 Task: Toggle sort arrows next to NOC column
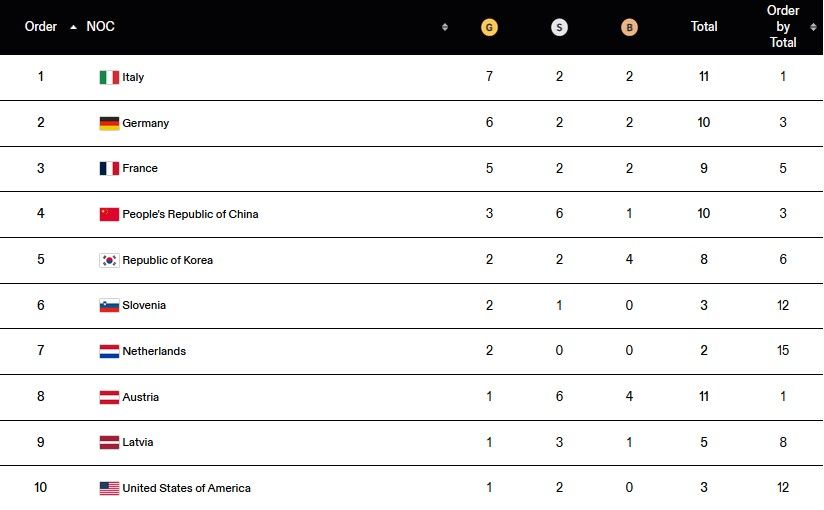(x=445, y=27)
